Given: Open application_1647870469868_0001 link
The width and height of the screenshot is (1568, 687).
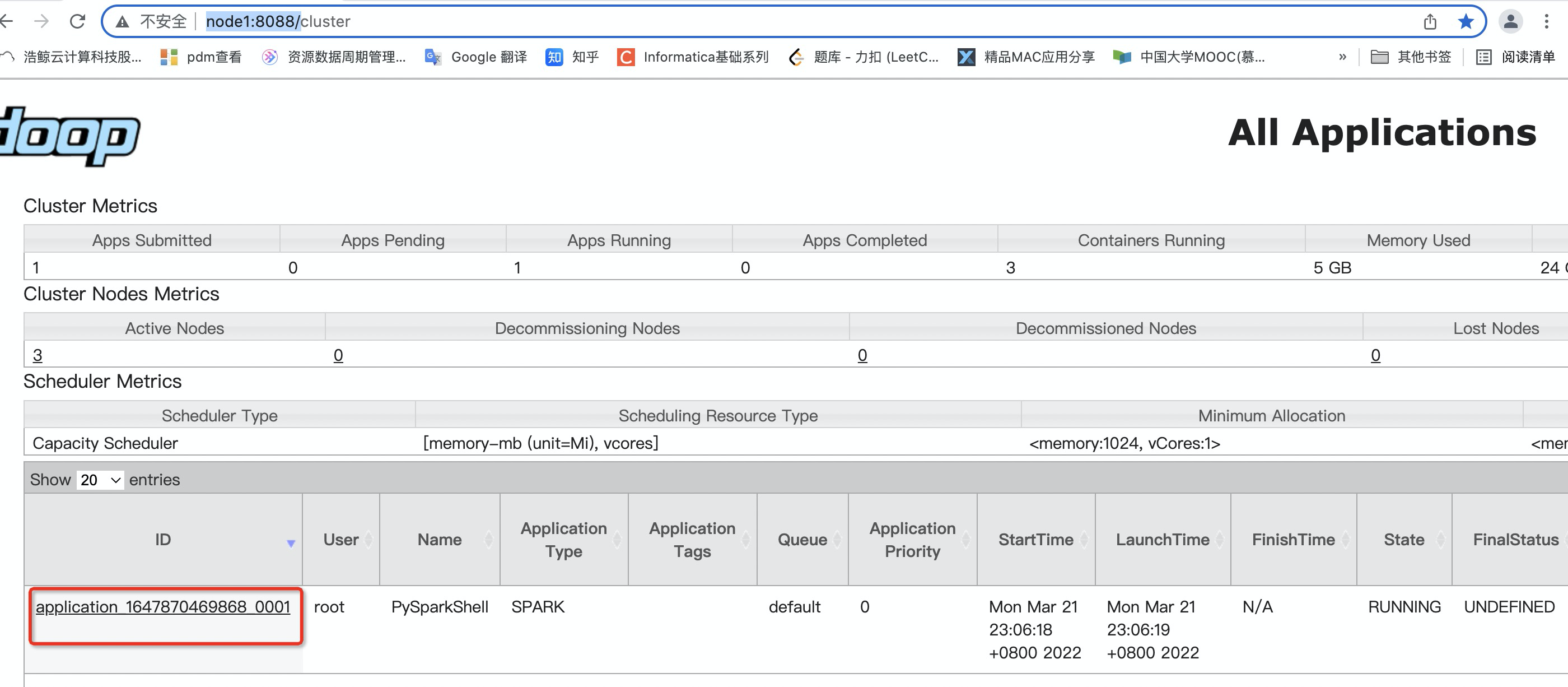Looking at the screenshot, I should tap(162, 607).
